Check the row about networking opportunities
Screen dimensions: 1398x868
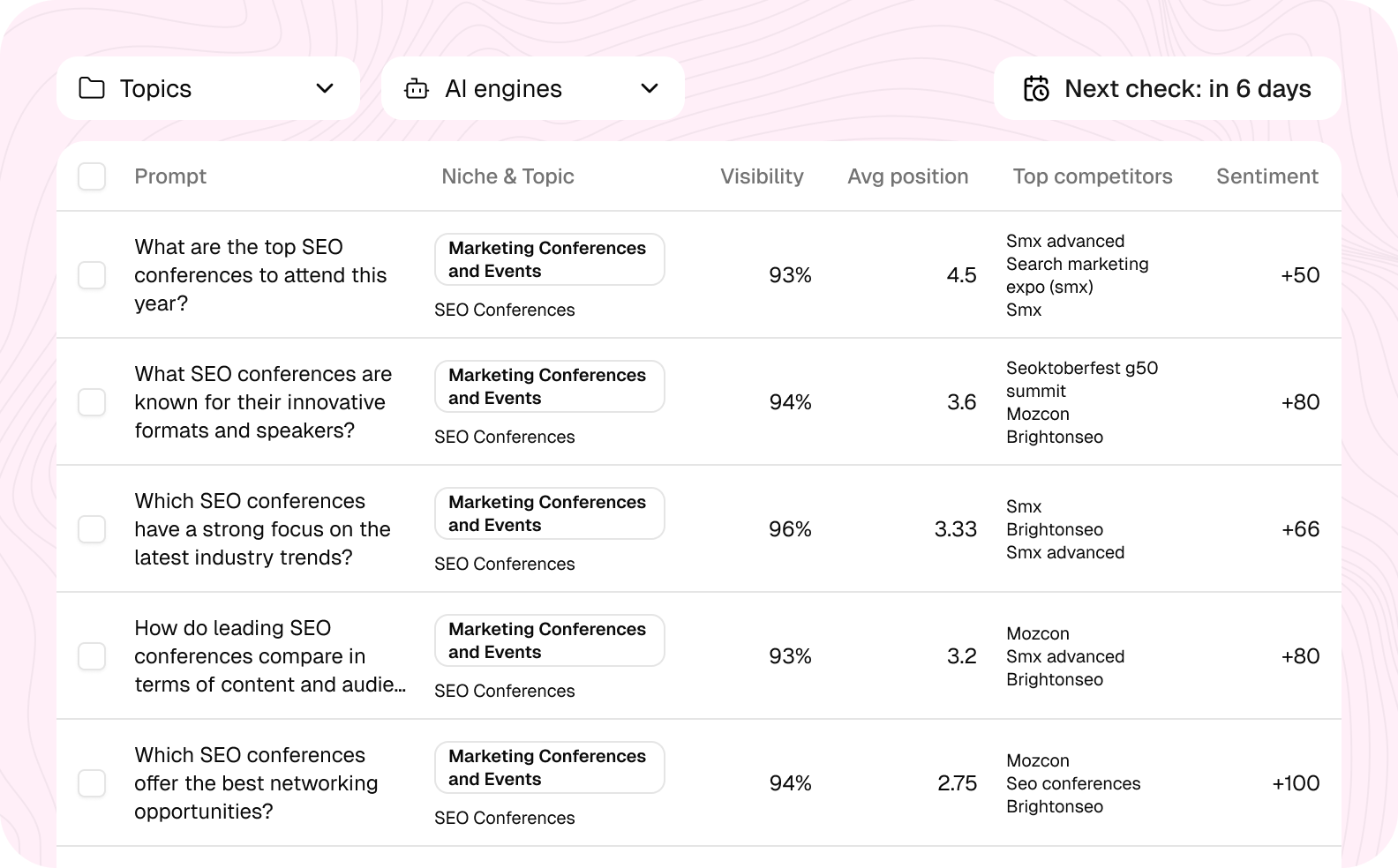[91, 782]
